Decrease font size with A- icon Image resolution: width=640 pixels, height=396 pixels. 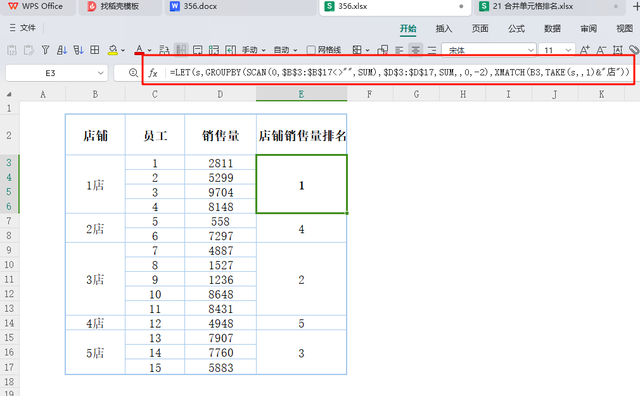(601, 50)
